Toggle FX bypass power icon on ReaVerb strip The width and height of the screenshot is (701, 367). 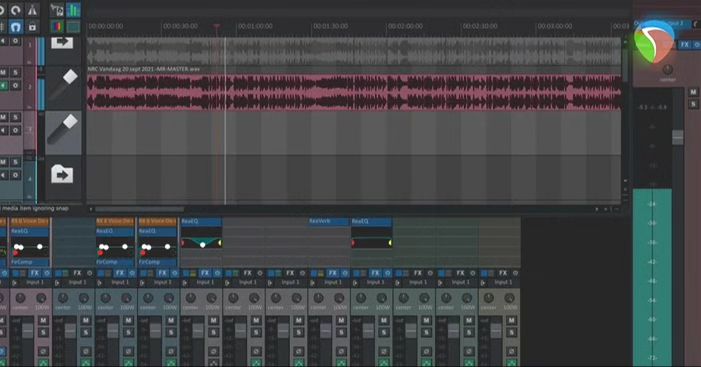[345, 273]
